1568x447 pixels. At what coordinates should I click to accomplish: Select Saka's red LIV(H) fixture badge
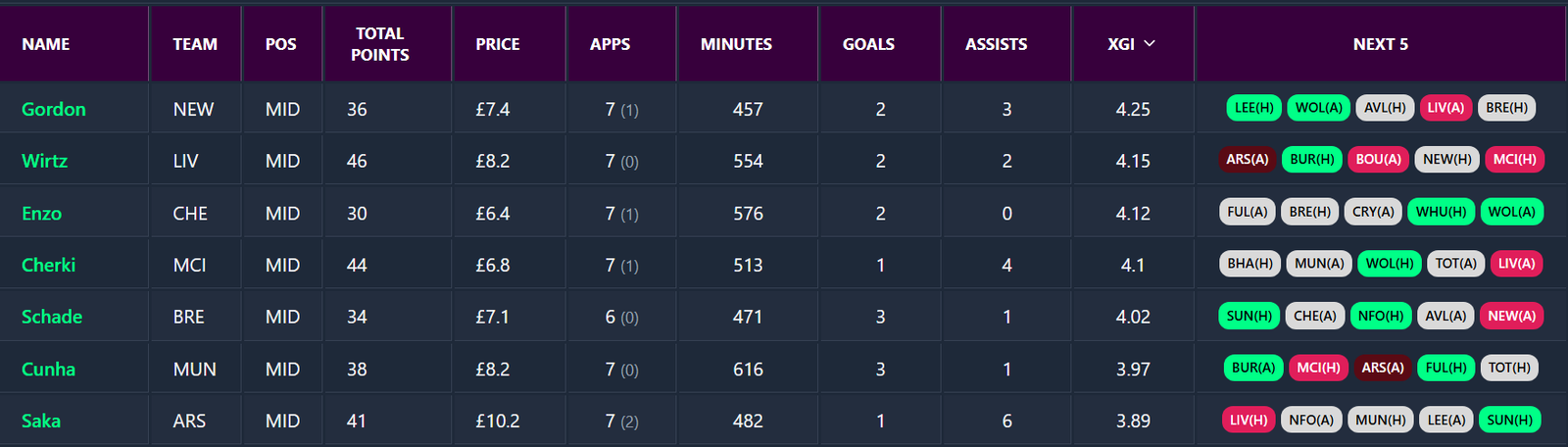(x=1249, y=420)
